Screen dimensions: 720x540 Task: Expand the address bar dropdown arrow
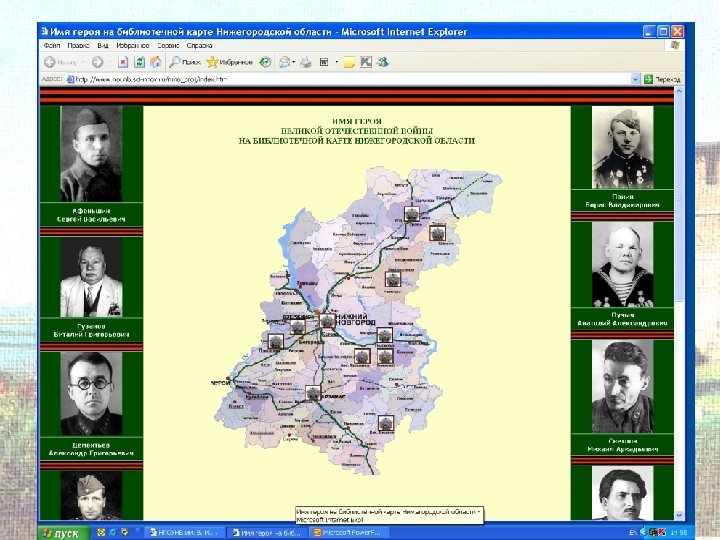[x=636, y=79]
